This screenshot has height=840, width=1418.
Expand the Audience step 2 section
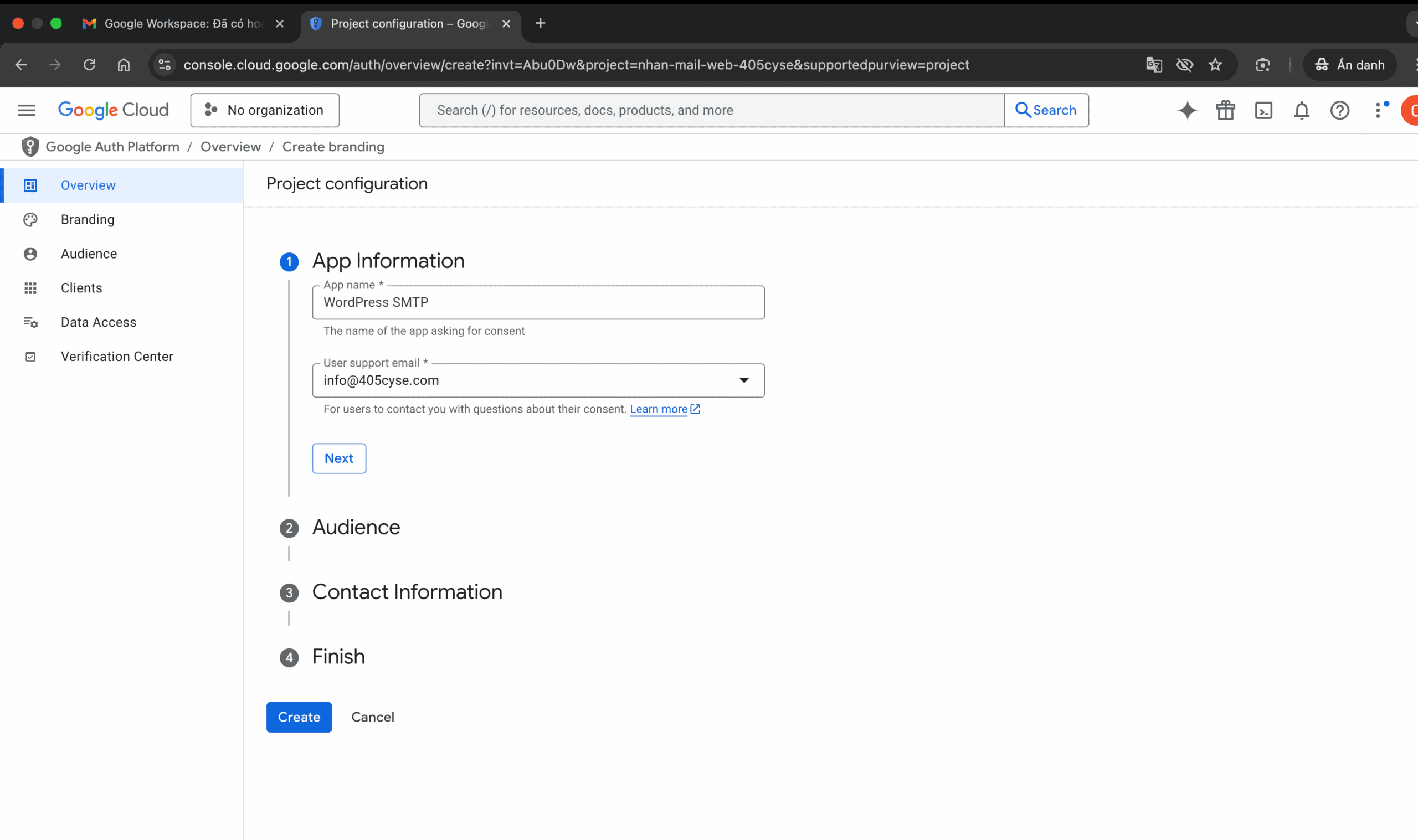click(x=356, y=528)
